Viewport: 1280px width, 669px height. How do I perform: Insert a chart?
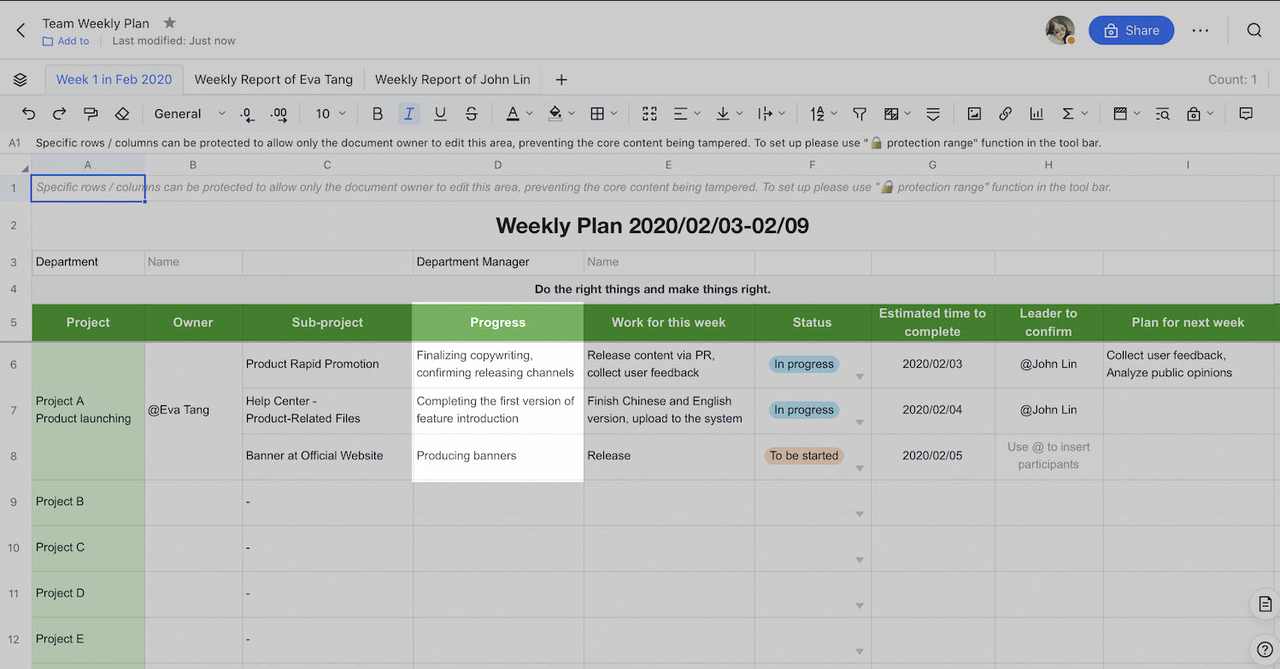point(1036,113)
